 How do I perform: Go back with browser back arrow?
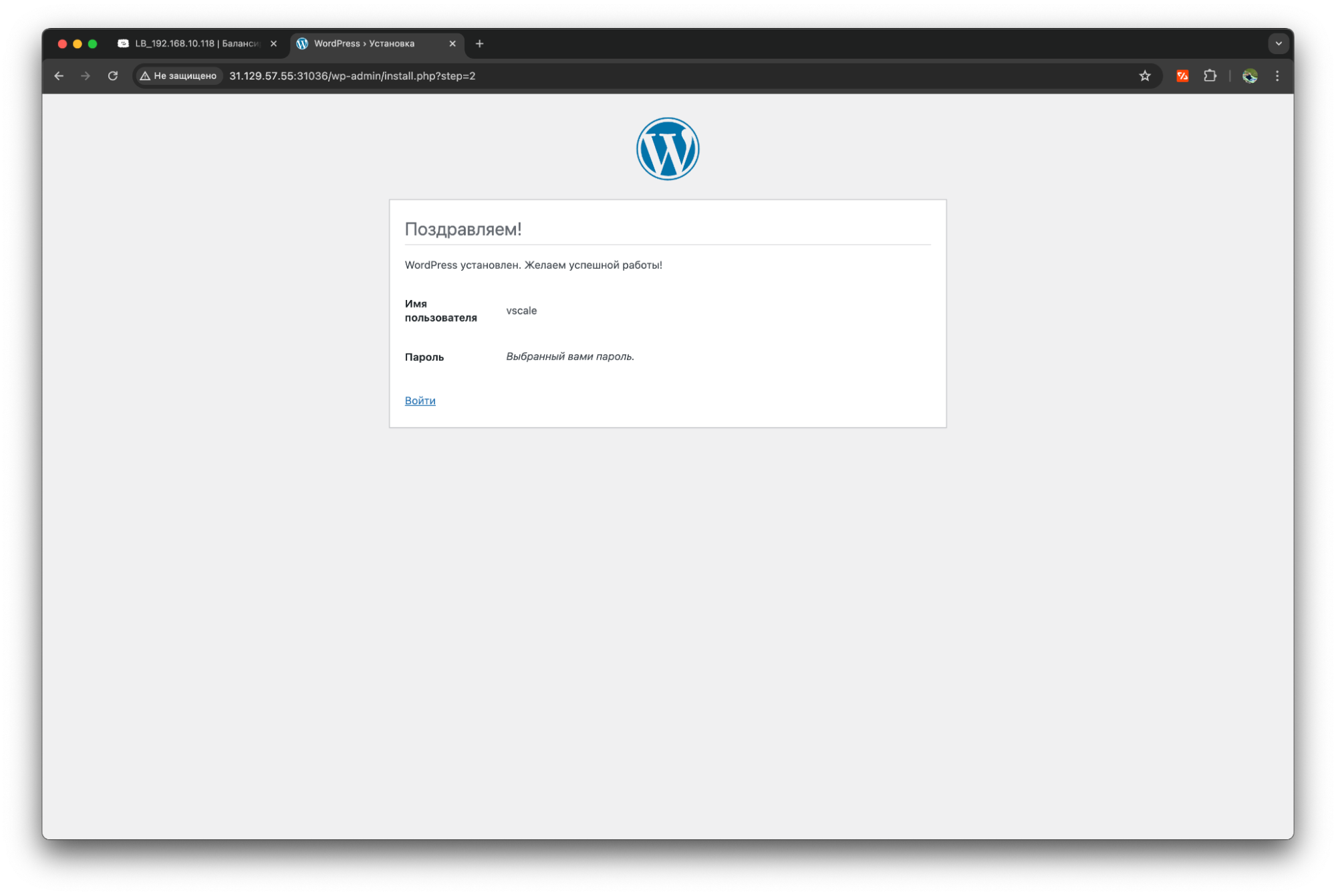pos(59,76)
